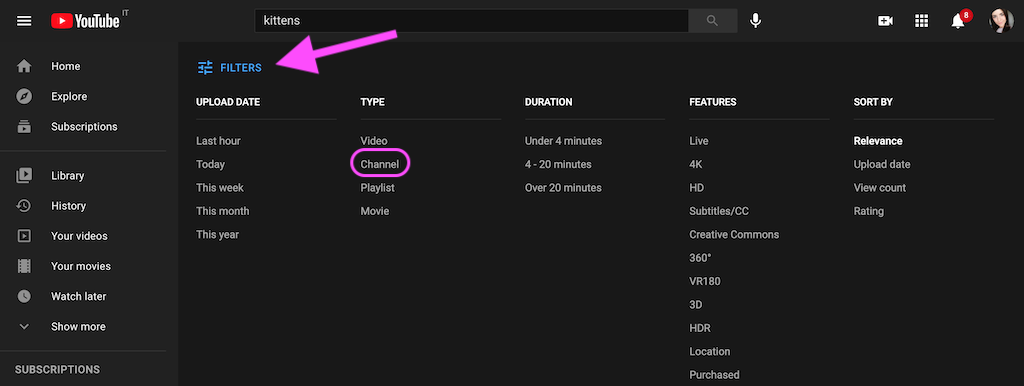This screenshot has height=386, width=1024.
Task: Open Subscriptions from the sidebar
Action: pos(84,127)
